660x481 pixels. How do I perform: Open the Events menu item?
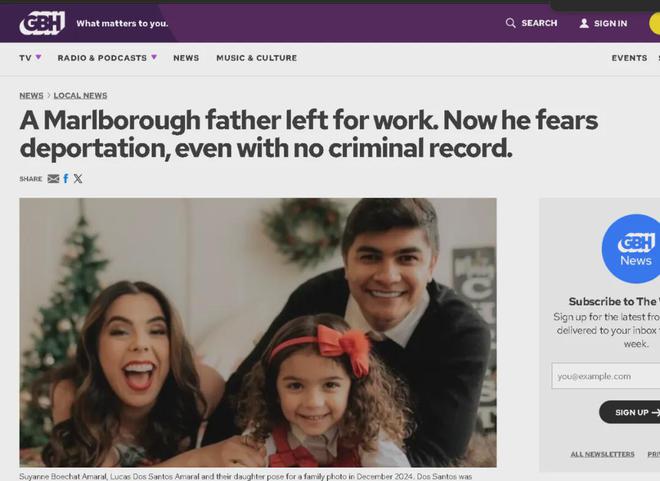coord(629,58)
